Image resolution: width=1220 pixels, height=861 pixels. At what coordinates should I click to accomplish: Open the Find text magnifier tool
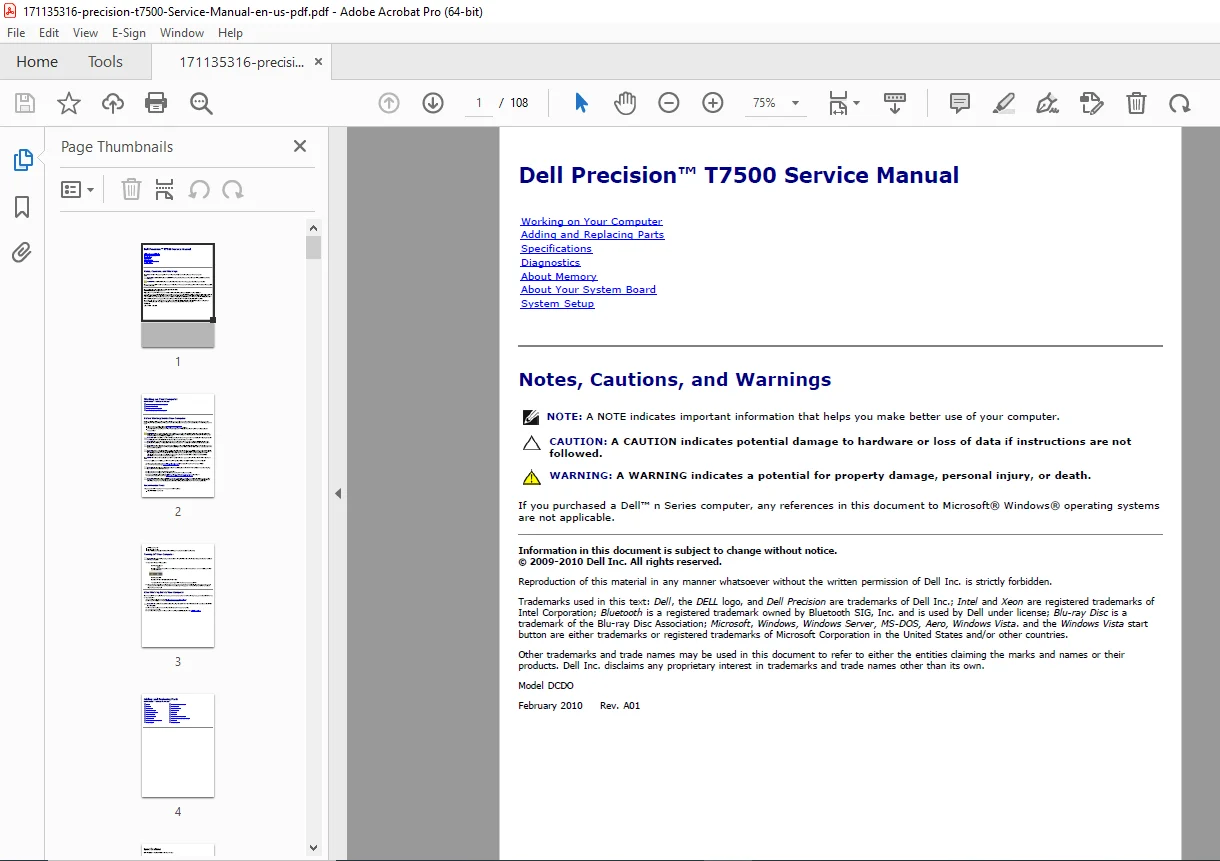coord(202,103)
